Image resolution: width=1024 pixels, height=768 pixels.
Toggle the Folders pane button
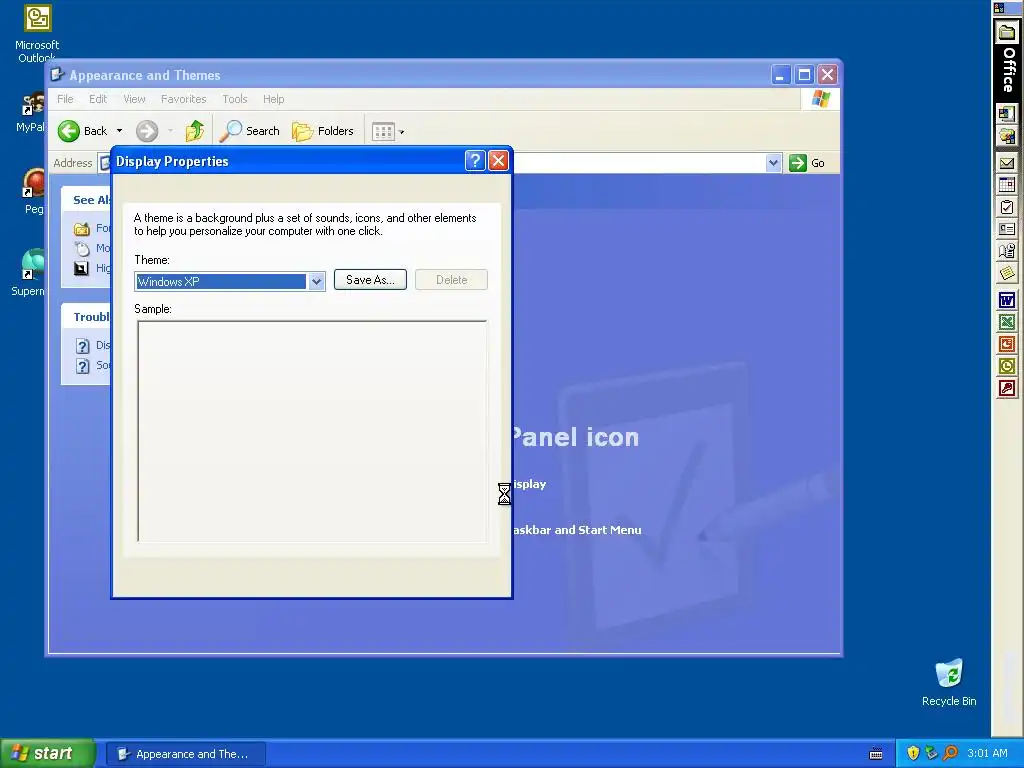[x=323, y=131]
